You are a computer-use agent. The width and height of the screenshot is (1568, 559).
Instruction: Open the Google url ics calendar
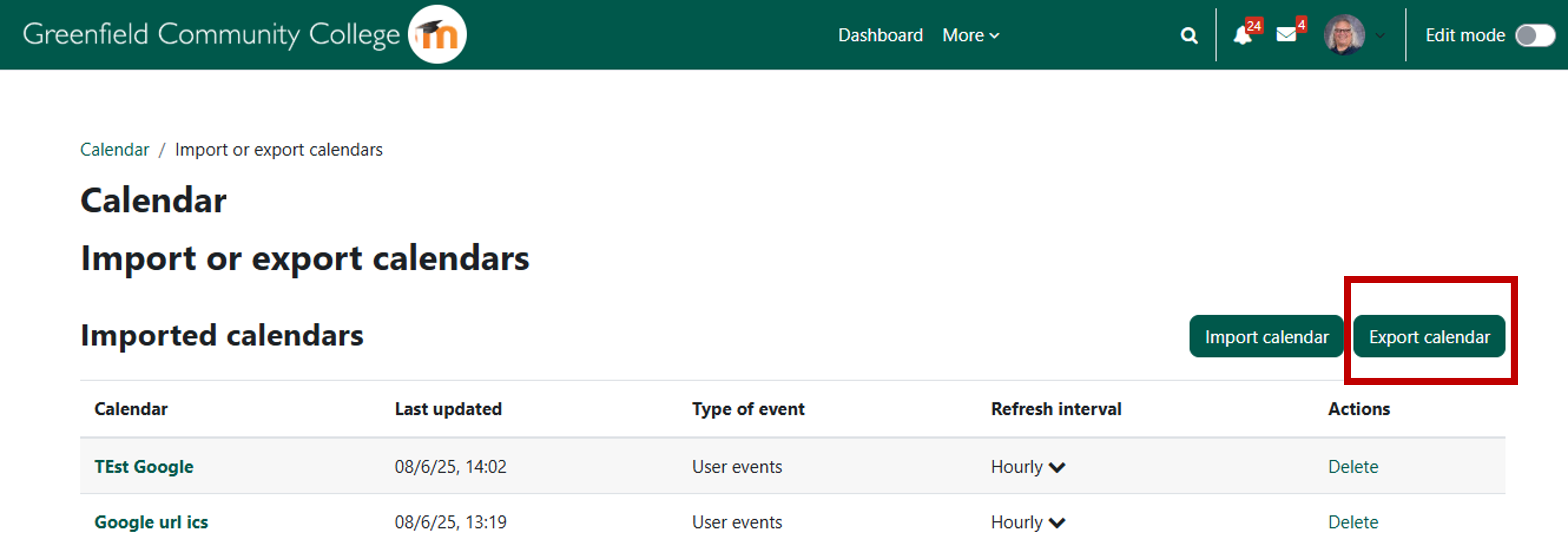151,522
